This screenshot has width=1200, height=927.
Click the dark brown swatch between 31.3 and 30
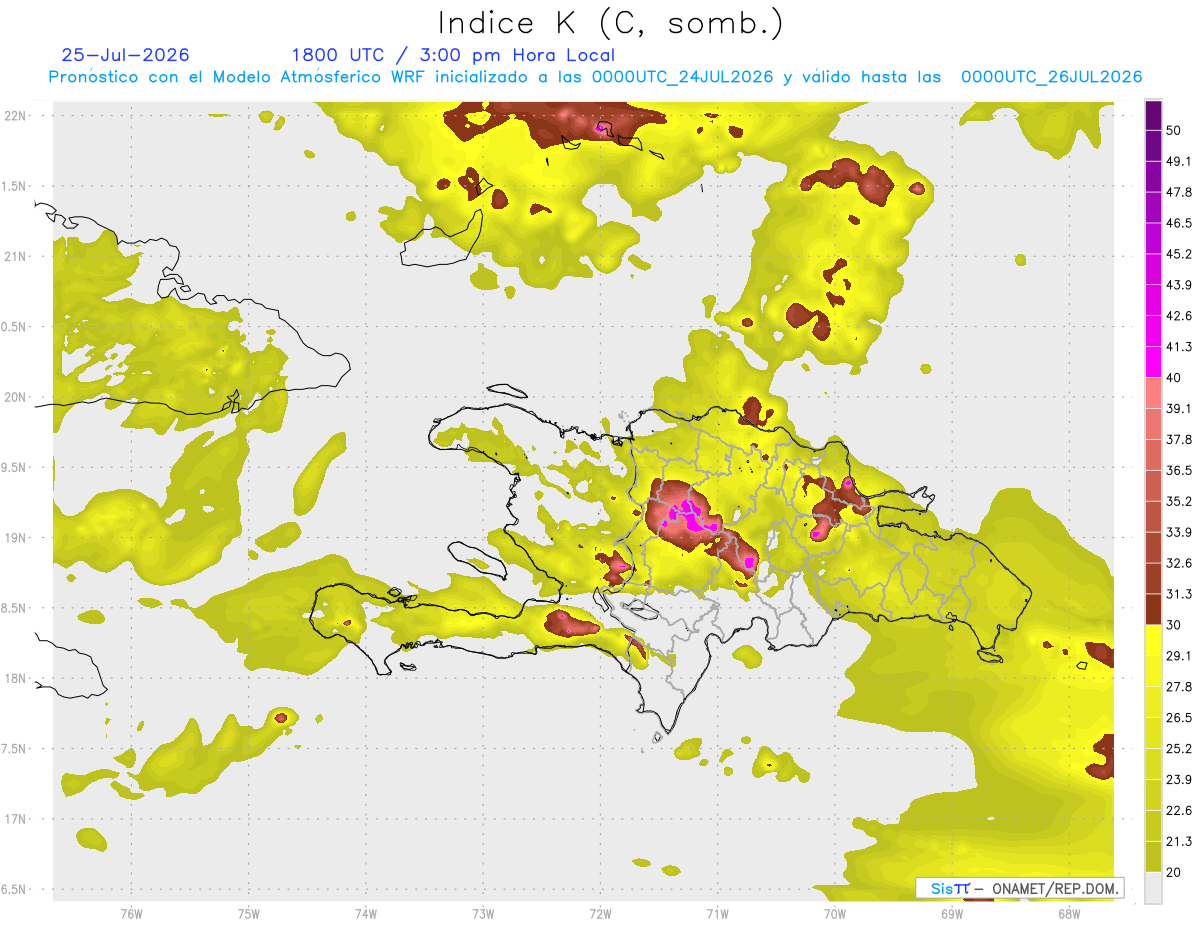(1153, 608)
